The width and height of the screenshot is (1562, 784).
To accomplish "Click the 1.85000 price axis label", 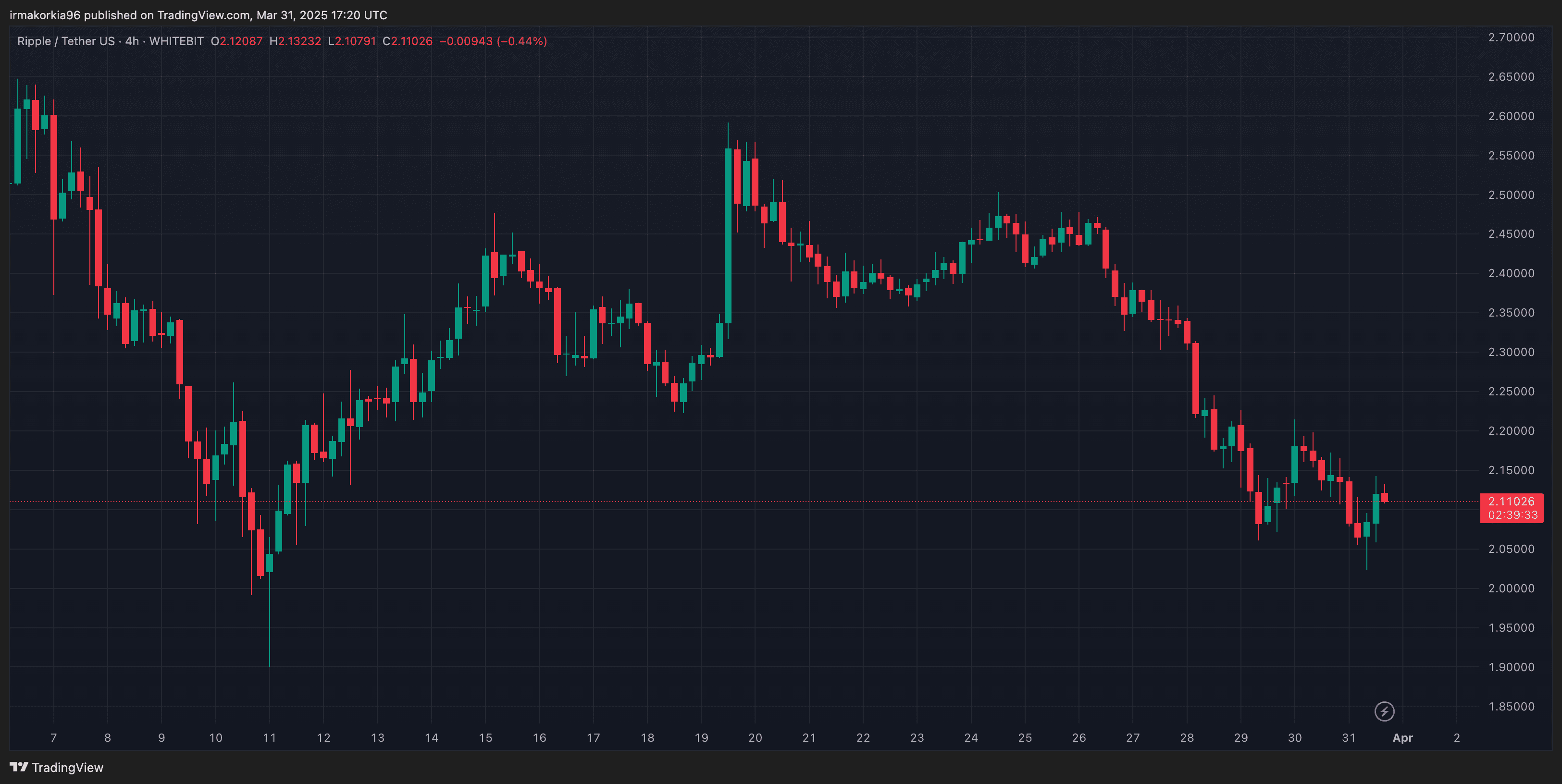I will pos(1511,707).
